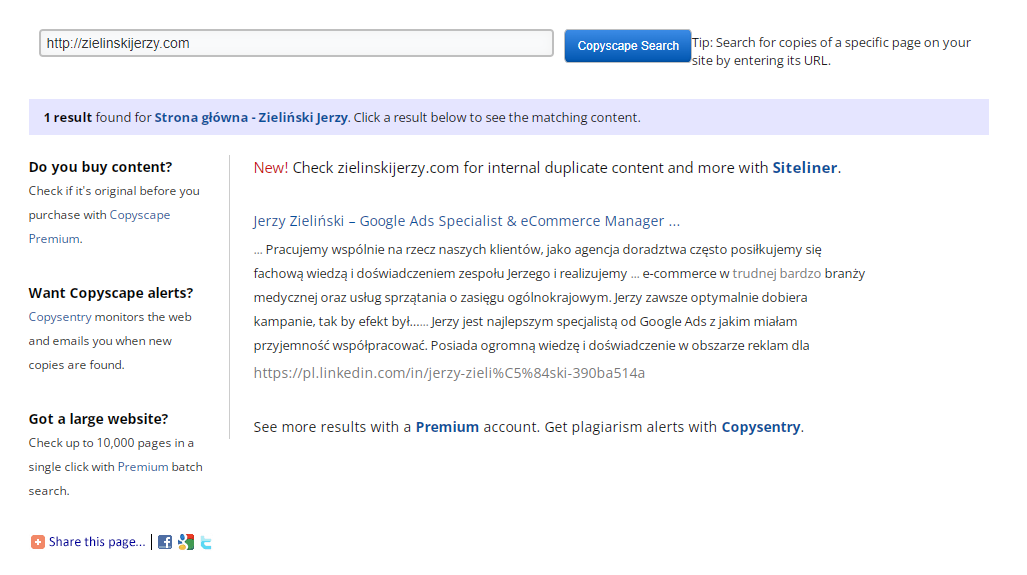Screen dimensions: 1027x575
Task: Click the Premium account link
Action: pyautogui.click(x=447, y=427)
